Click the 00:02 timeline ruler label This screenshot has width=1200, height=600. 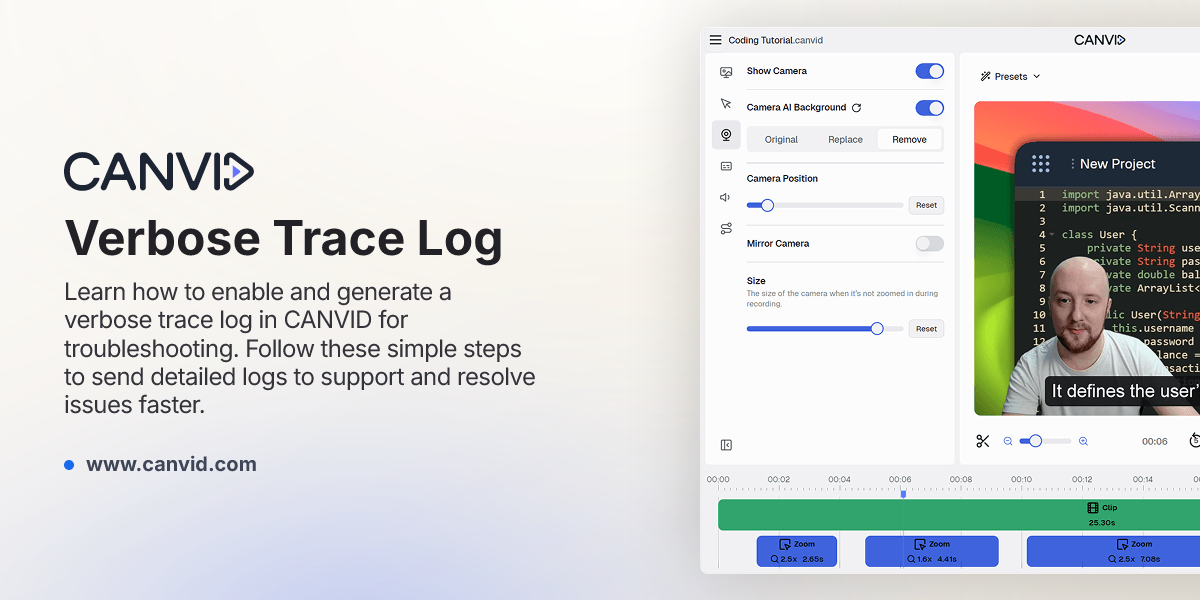[x=779, y=479]
